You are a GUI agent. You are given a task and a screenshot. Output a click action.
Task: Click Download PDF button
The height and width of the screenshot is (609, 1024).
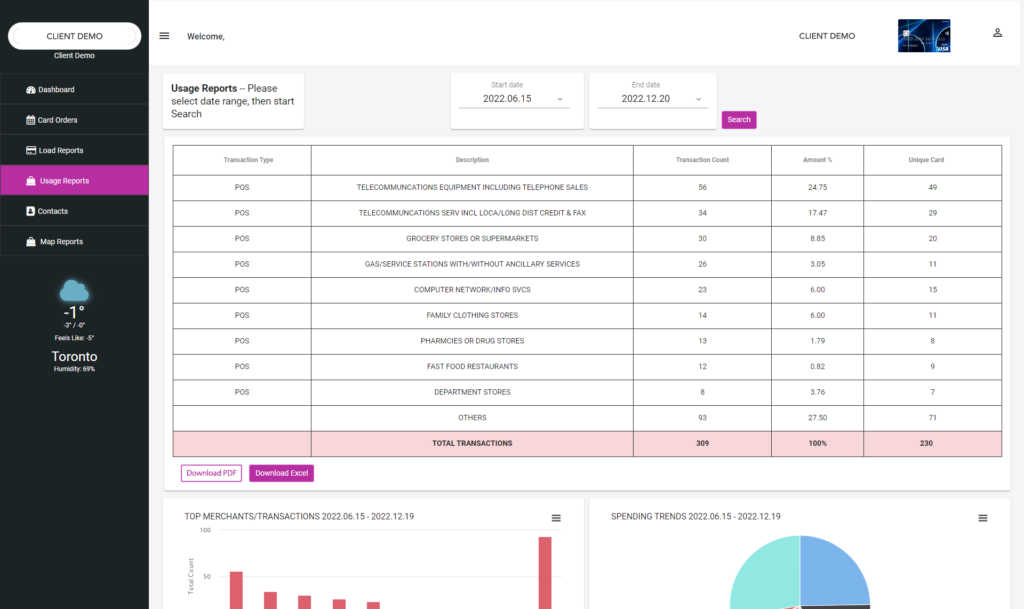click(x=211, y=473)
